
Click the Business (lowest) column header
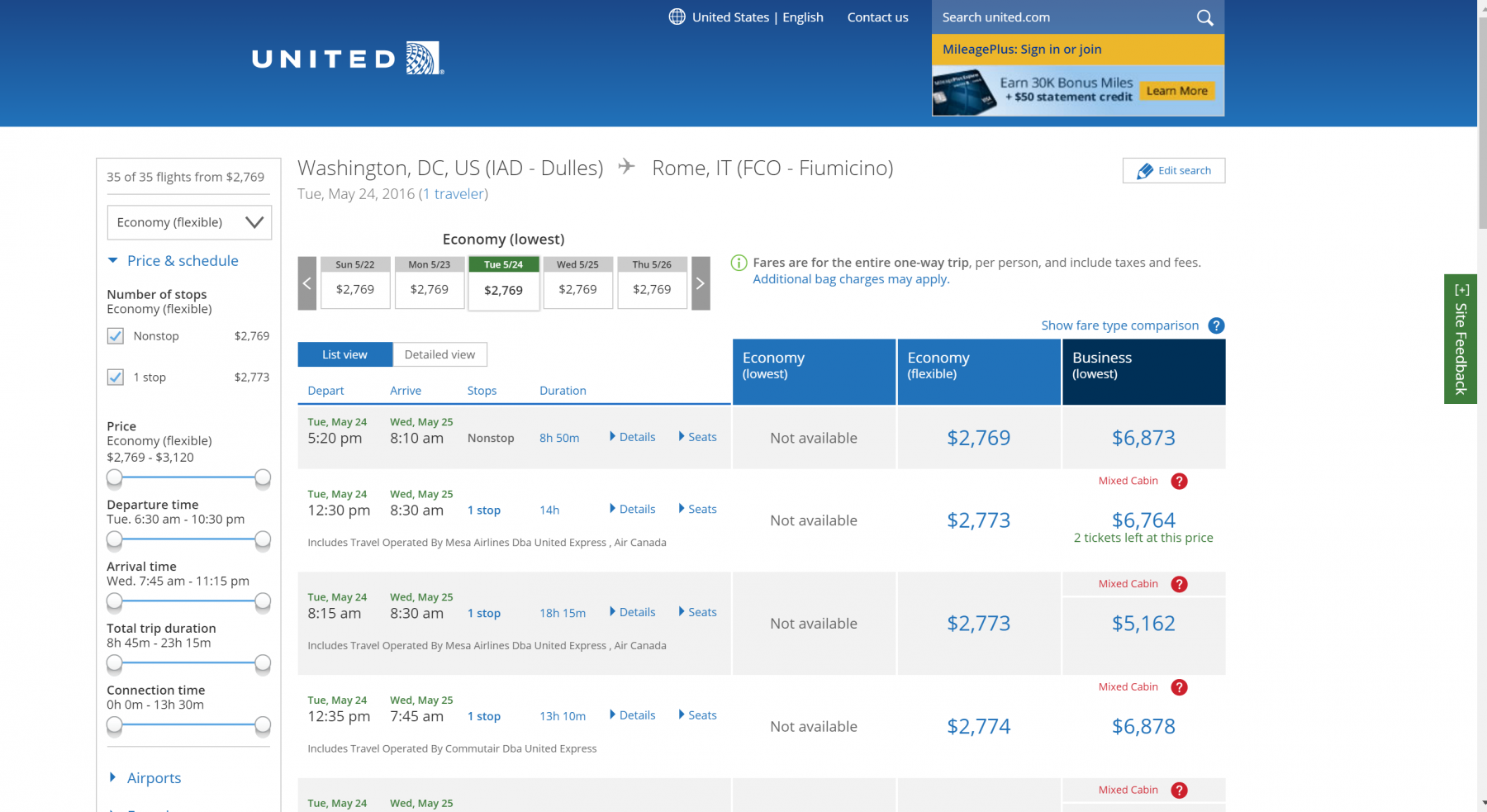(1144, 372)
